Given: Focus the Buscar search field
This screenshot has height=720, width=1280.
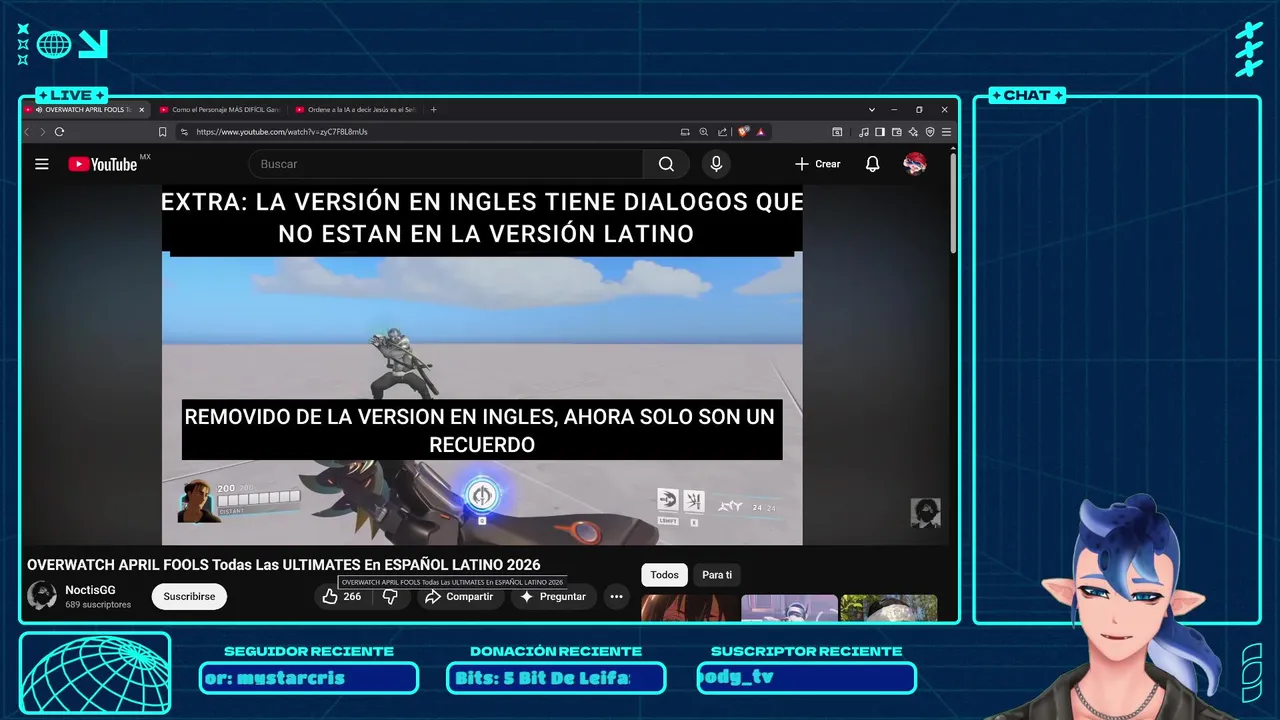Looking at the screenshot, I should click(447, 164).
